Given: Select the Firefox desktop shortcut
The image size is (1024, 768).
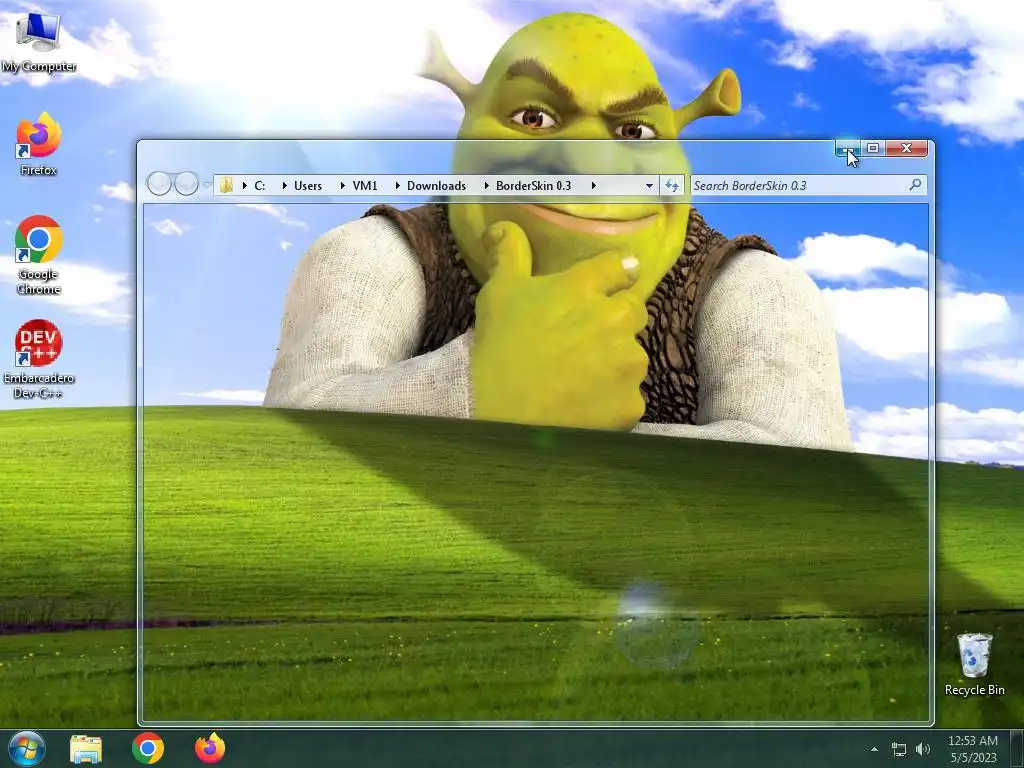Looking at the screenshot, I should tap(39, 145).
